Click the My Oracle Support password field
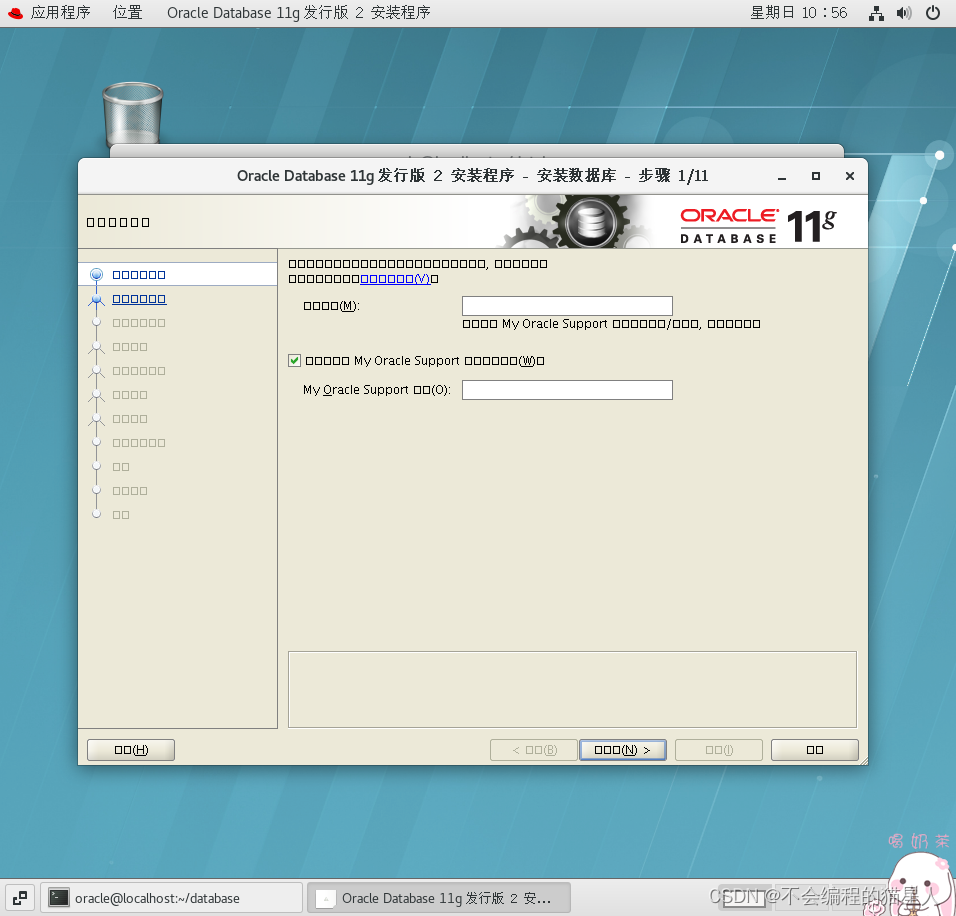Viewport: 956px width, 916px height. coord(567,390)
